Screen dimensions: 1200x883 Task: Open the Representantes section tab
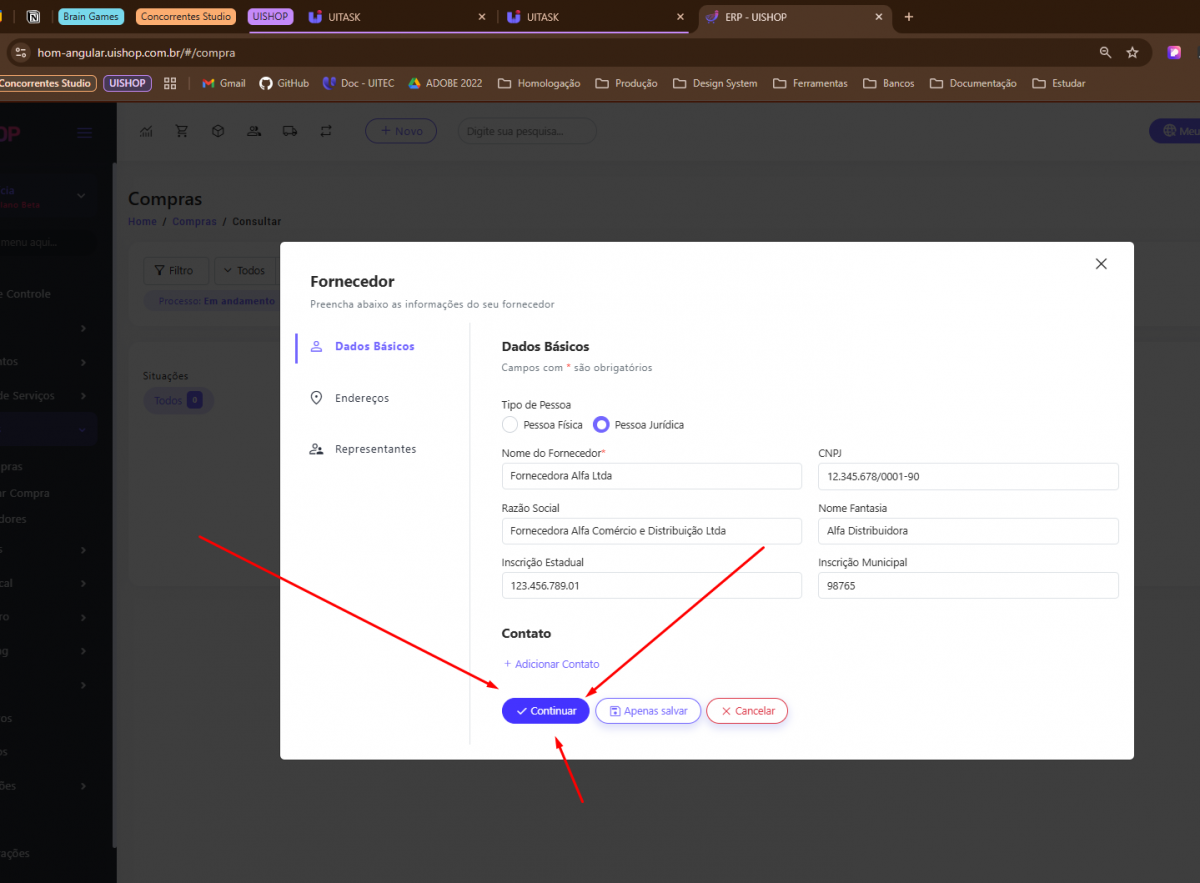click(375, 449)
